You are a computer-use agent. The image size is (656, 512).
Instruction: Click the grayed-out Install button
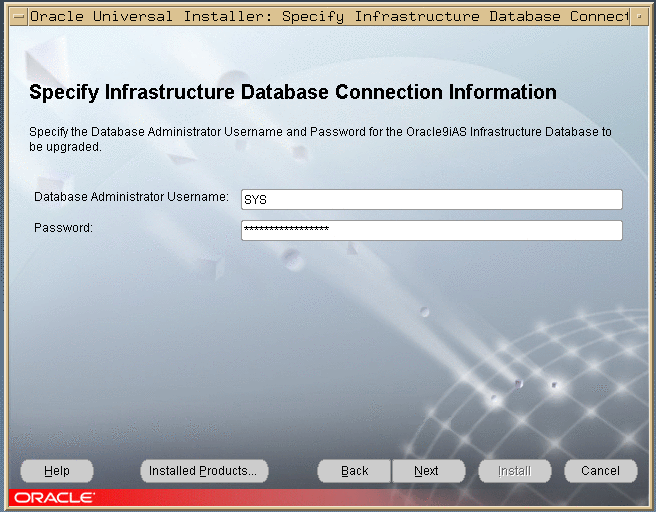(x=515, y=471)
